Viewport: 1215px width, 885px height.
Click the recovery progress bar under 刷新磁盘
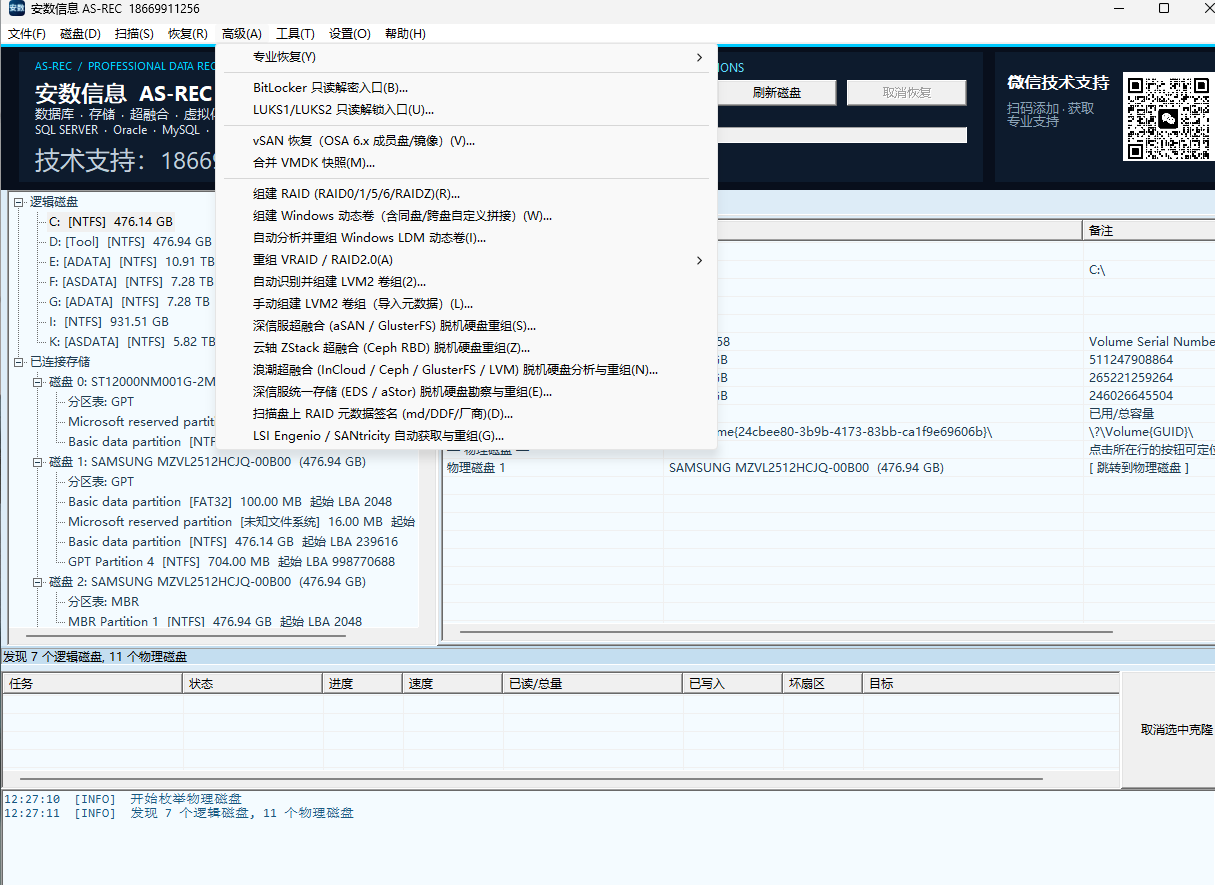click(842, 135)
